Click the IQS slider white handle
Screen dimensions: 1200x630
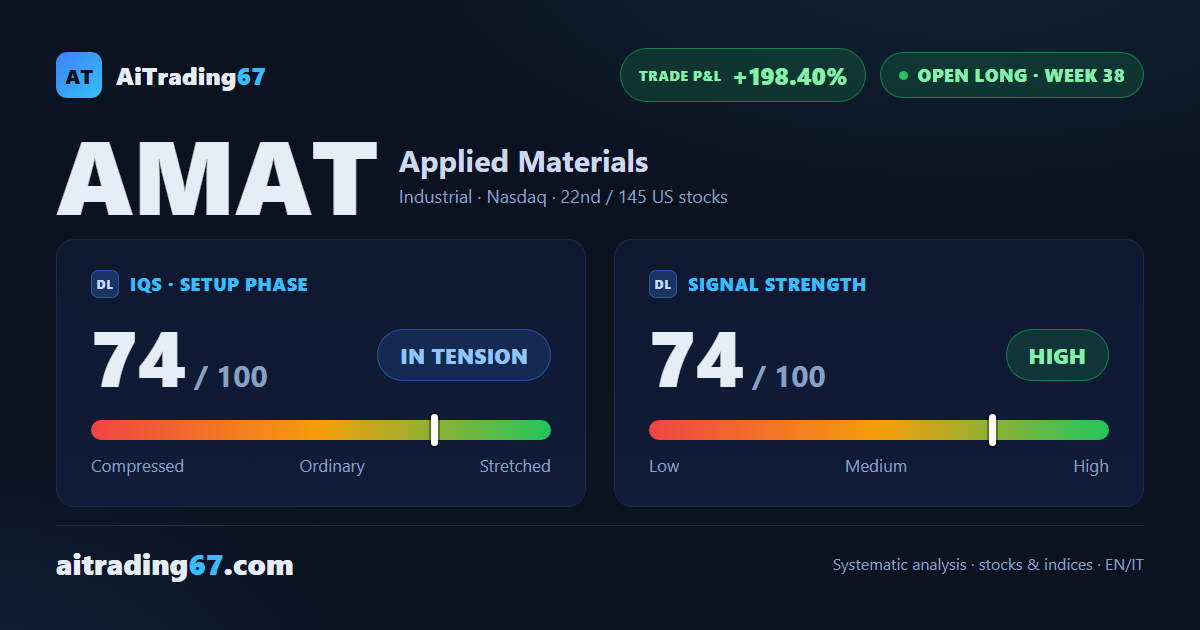pos(435,430)
